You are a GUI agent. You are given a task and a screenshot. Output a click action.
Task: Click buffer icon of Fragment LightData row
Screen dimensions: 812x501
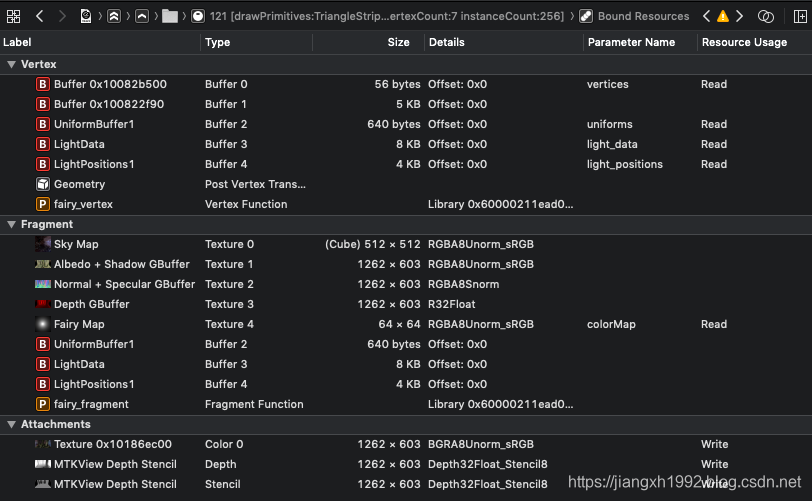[x=42, y=364]
